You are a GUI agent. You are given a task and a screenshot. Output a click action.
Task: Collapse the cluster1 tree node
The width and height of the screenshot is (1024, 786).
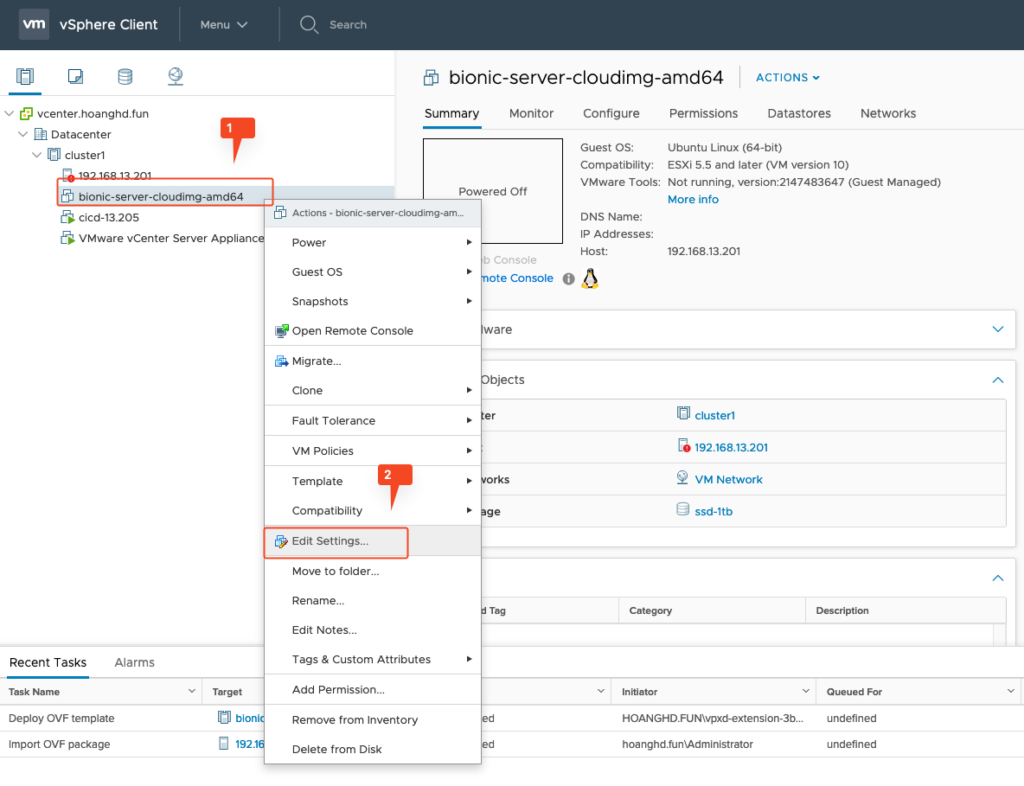(37, 155)
